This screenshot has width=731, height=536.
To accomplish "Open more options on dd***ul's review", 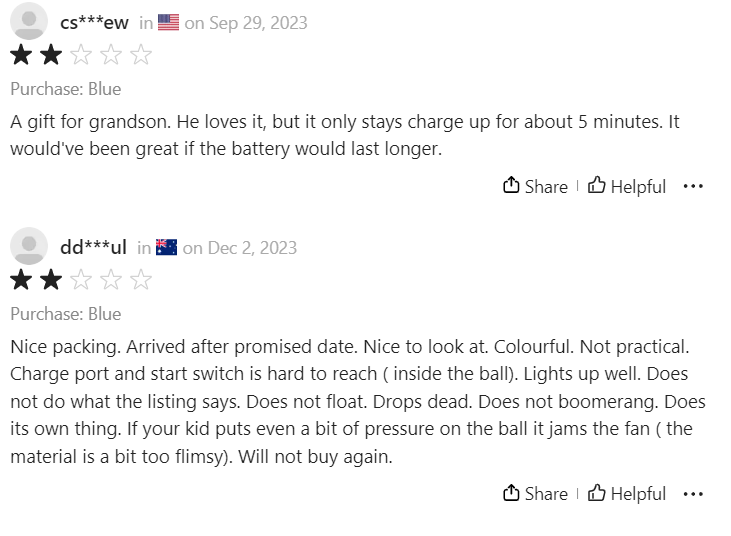I will pos(693,493).
